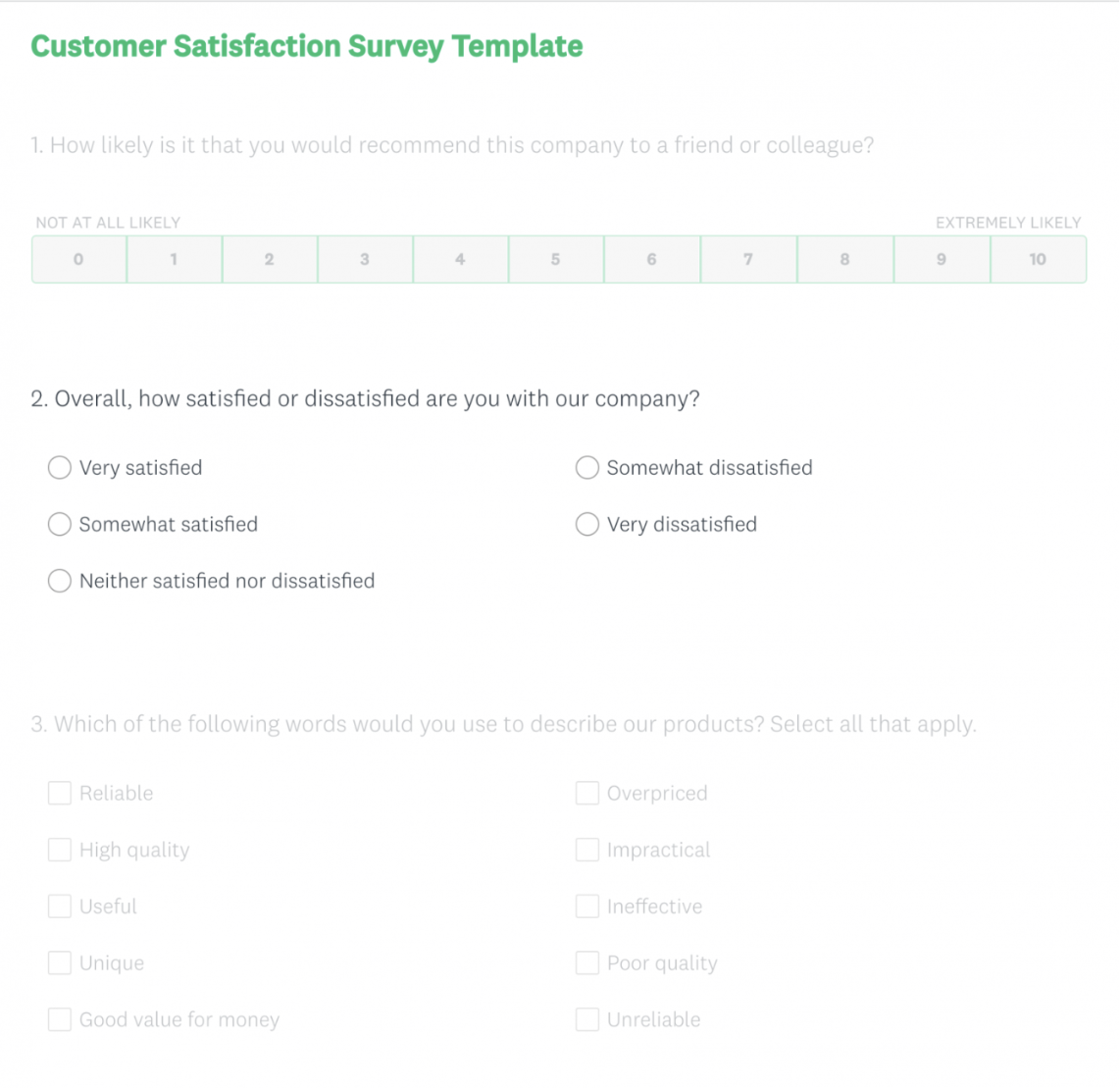Check the Poor quality option
Screen dimensions: 1120x1089
point(587,963)
